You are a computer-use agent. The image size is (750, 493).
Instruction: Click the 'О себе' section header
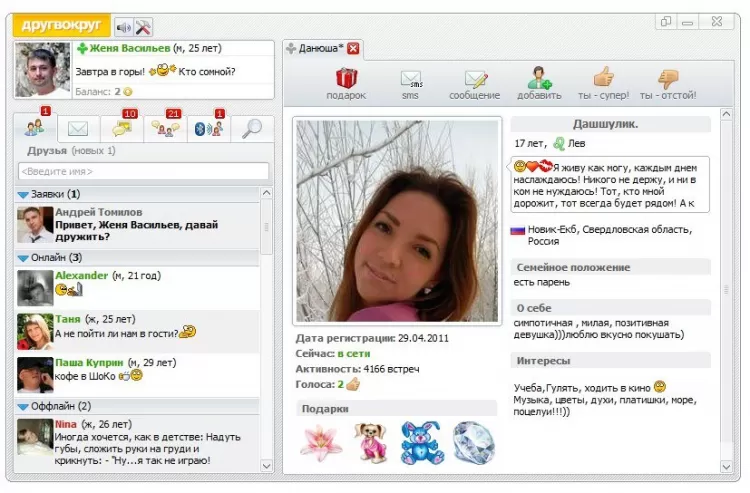click(x=610, y=308)
